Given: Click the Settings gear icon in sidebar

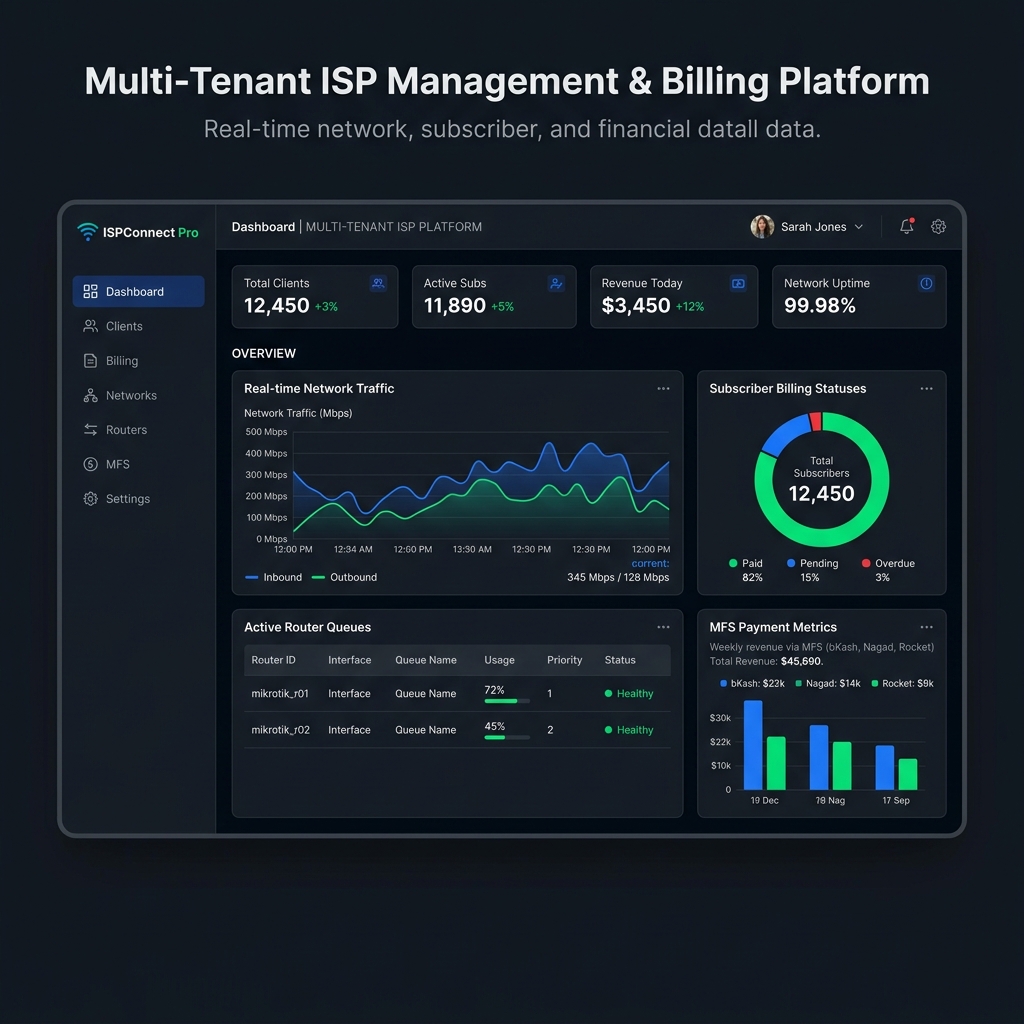Looking at the screenshot, I should pyautogui.click(x=91, y=499).
